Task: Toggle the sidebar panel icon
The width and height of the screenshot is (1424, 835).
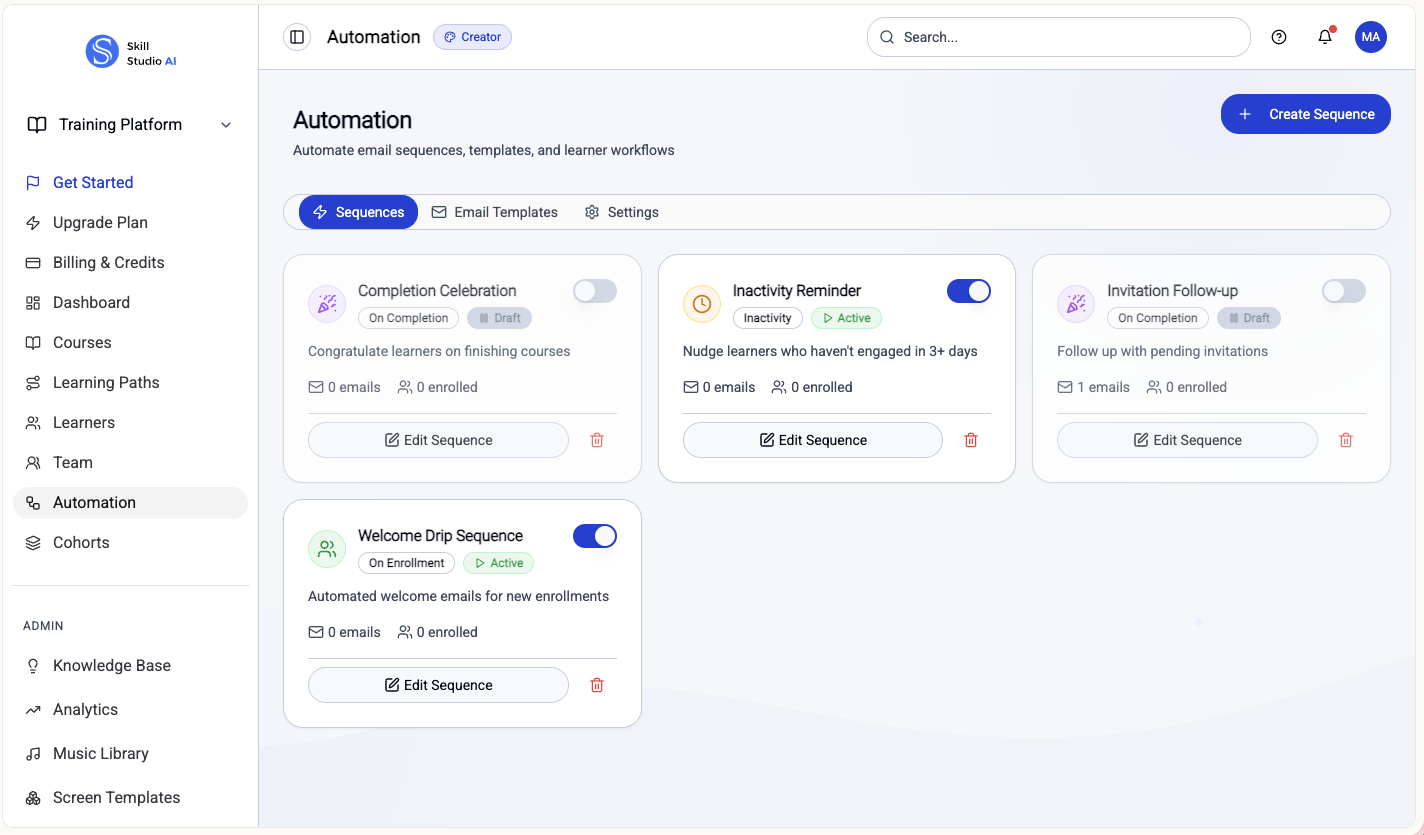Action: tap(297, 37)
